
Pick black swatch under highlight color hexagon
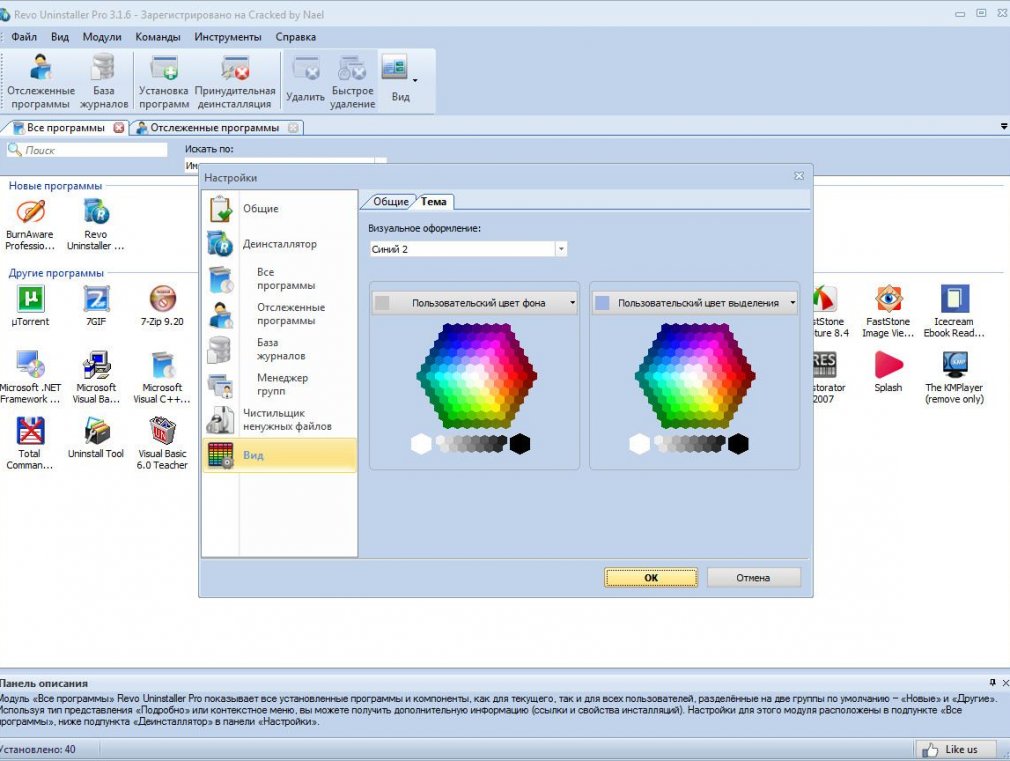tap(738, 444)
